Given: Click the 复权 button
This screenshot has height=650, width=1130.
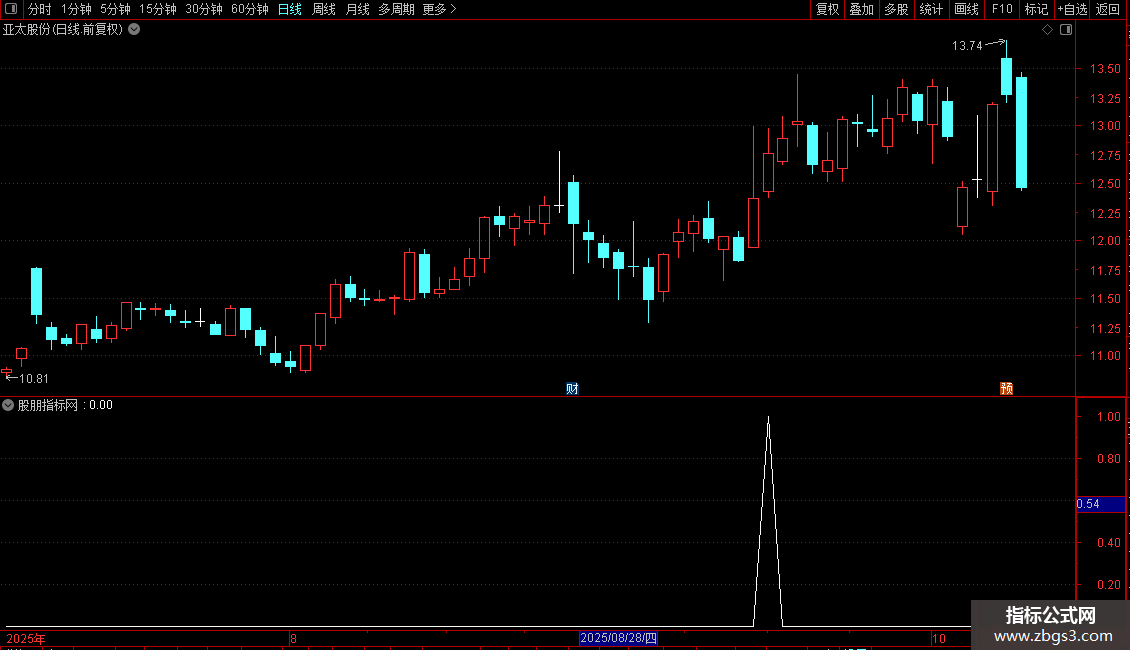Looking at the screenshot, I should pyautogui.click(x=827, y=9).
